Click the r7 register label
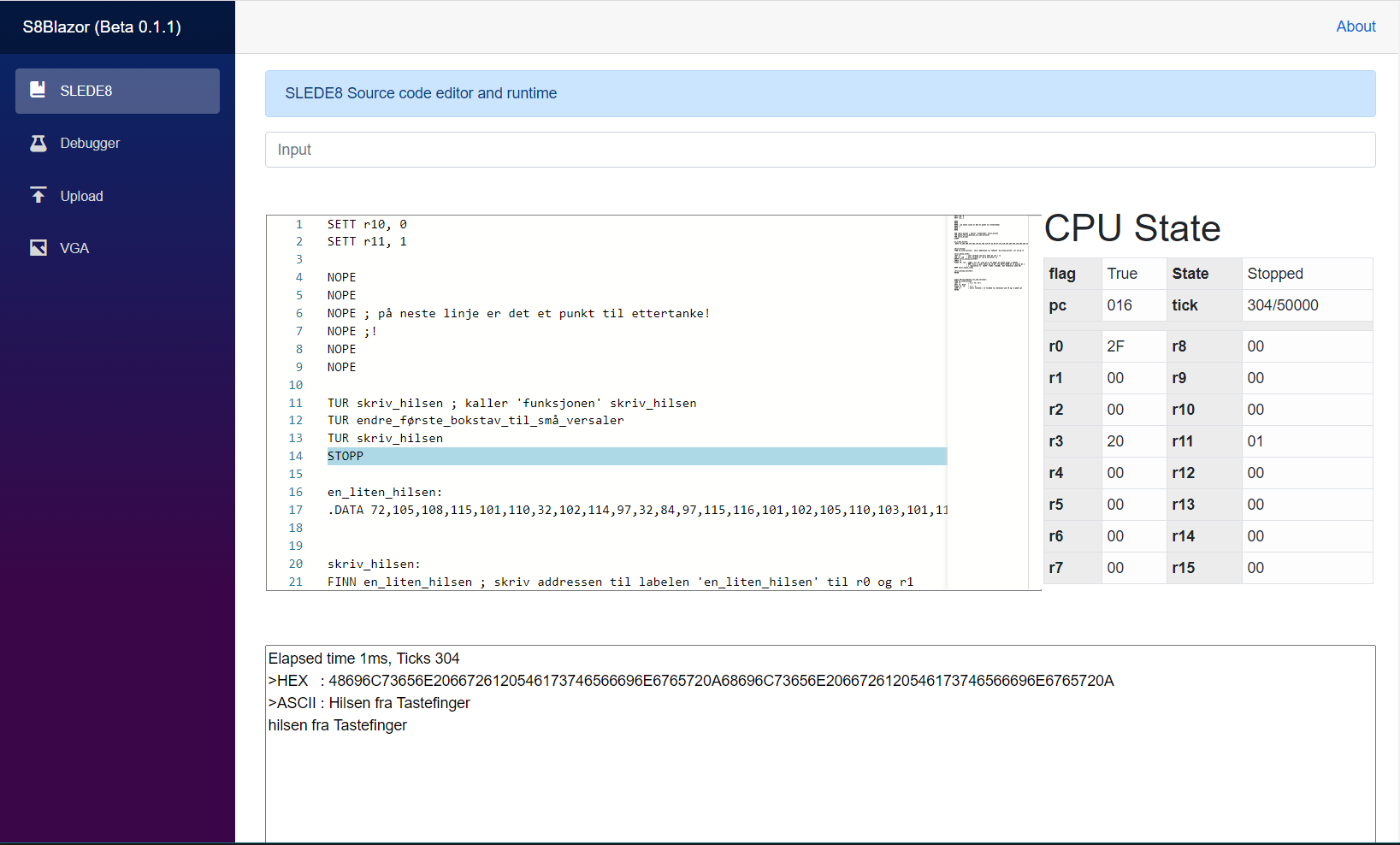 point(1056,568)
